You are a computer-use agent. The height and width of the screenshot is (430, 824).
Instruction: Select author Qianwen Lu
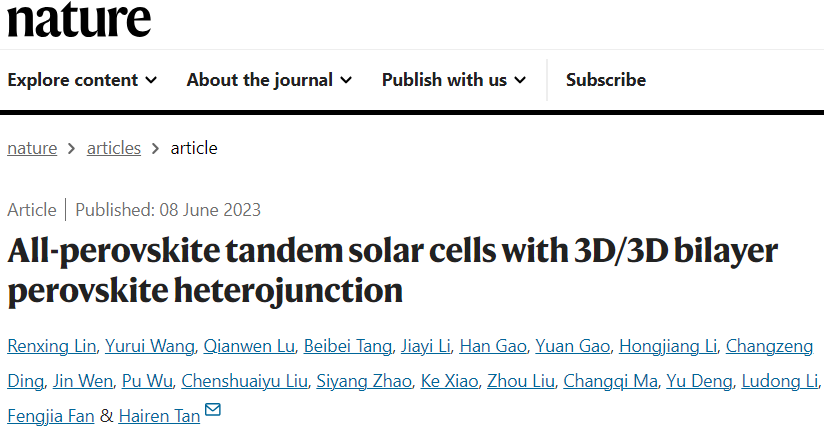[x=249, y=346]
